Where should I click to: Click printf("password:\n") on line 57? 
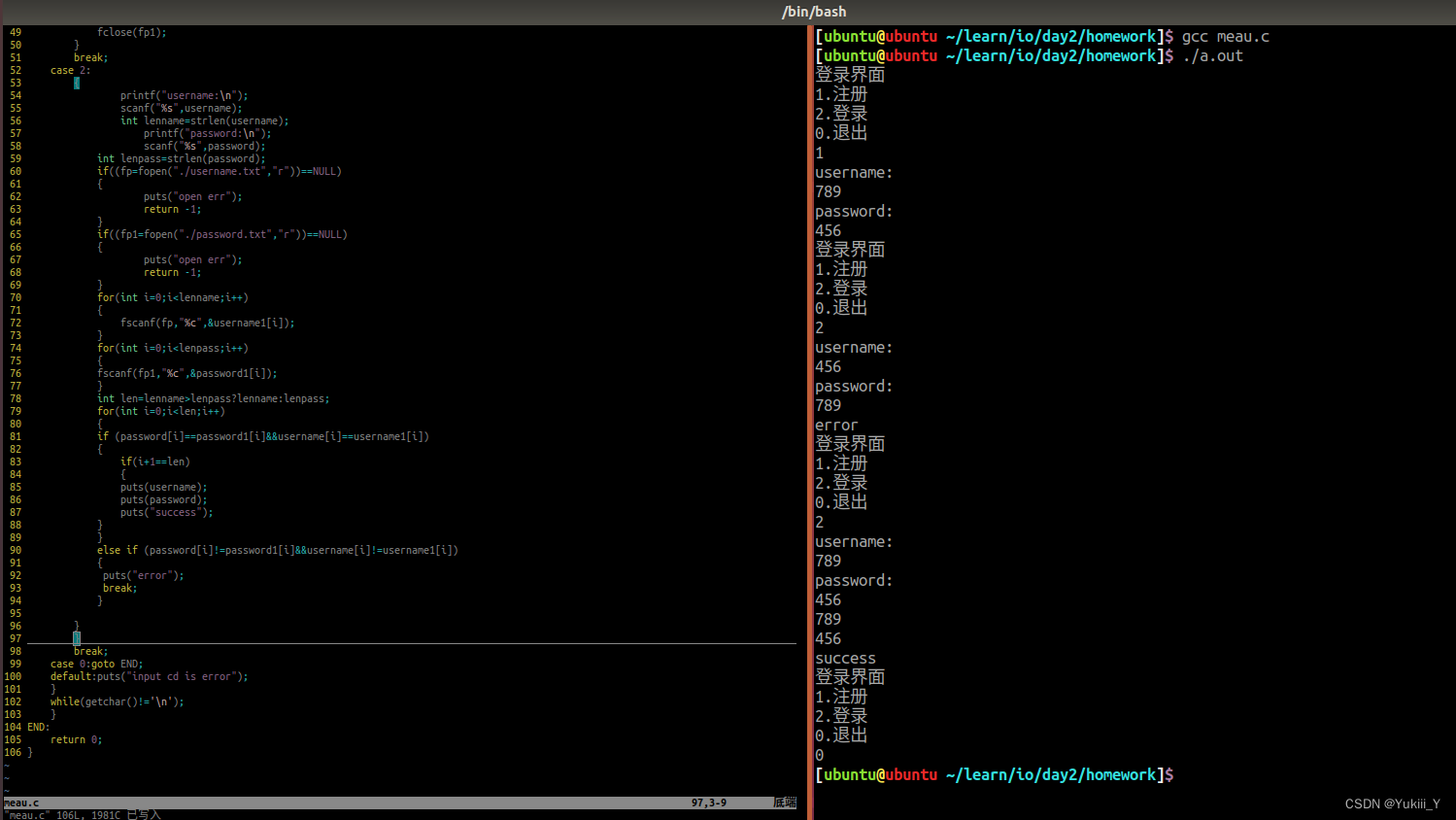click(208, 133)
